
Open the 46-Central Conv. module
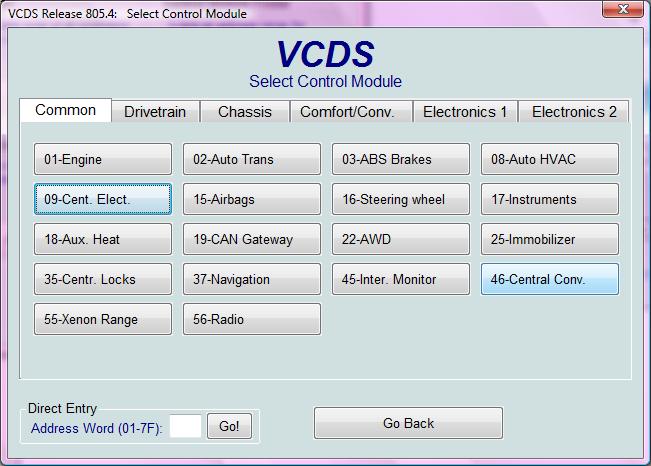tap(550, 279)
